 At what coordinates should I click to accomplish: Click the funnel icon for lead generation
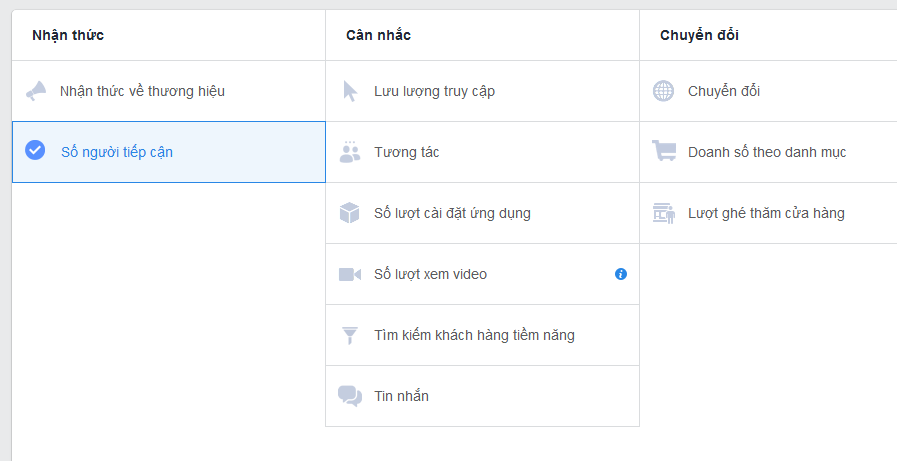pos(350,335)
